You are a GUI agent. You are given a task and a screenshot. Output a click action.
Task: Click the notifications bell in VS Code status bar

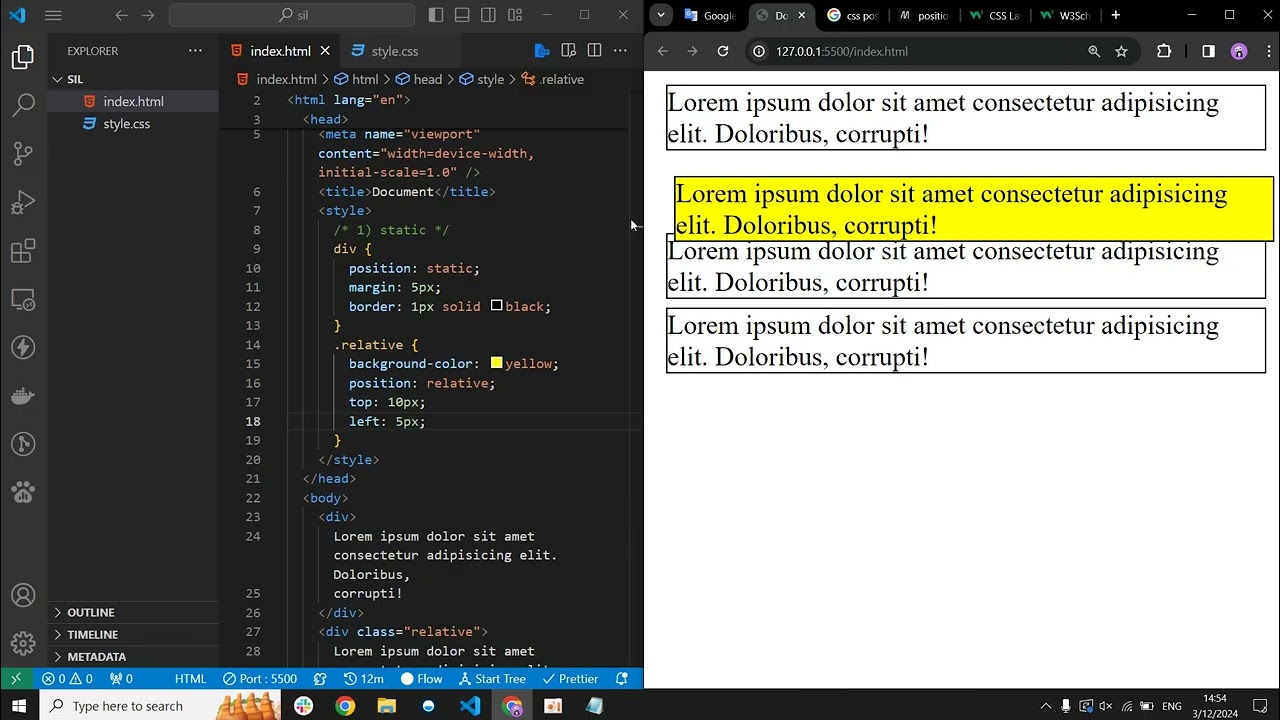(x=622, y=679)
